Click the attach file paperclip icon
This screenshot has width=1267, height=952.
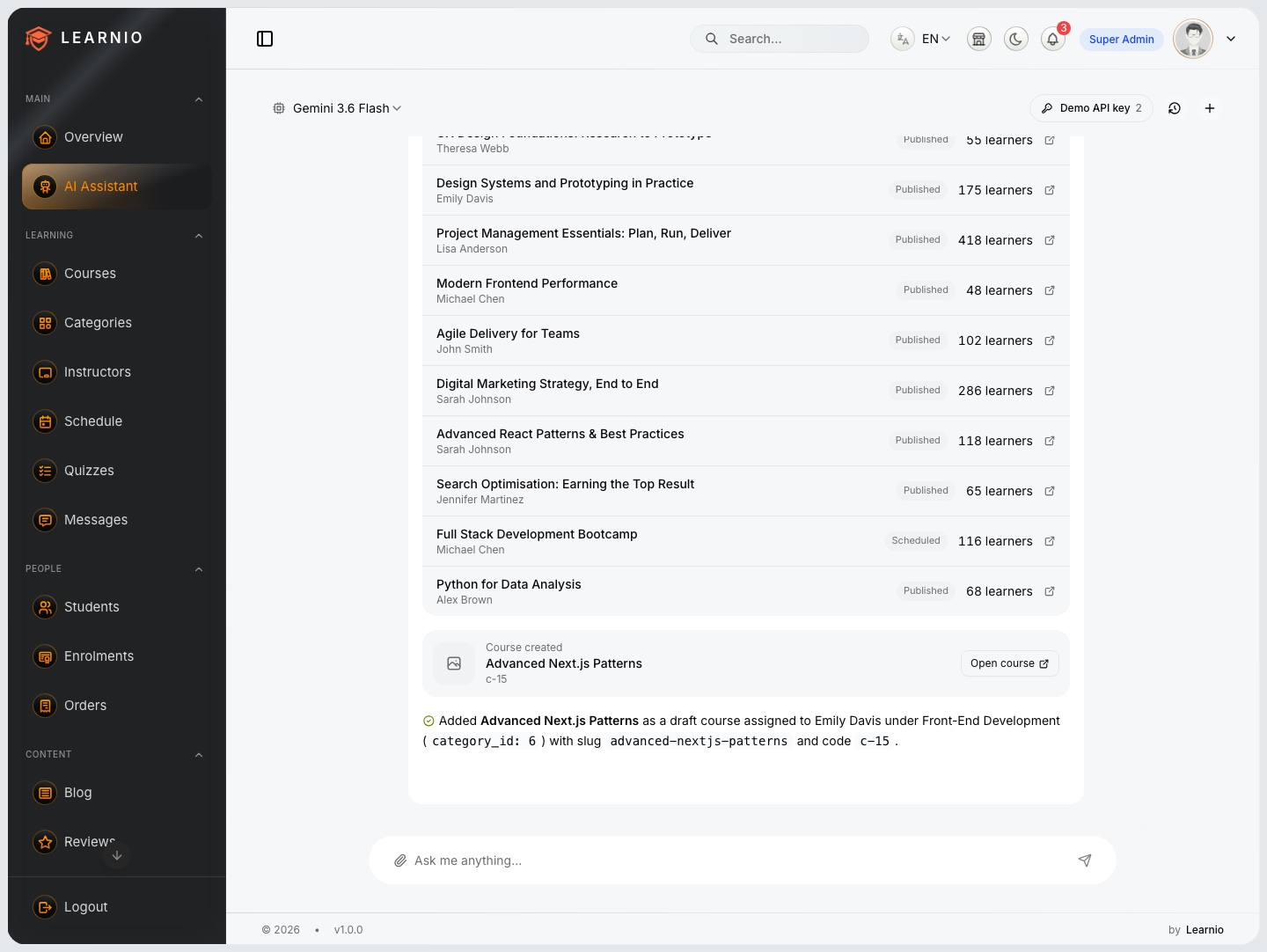point(400,860)
